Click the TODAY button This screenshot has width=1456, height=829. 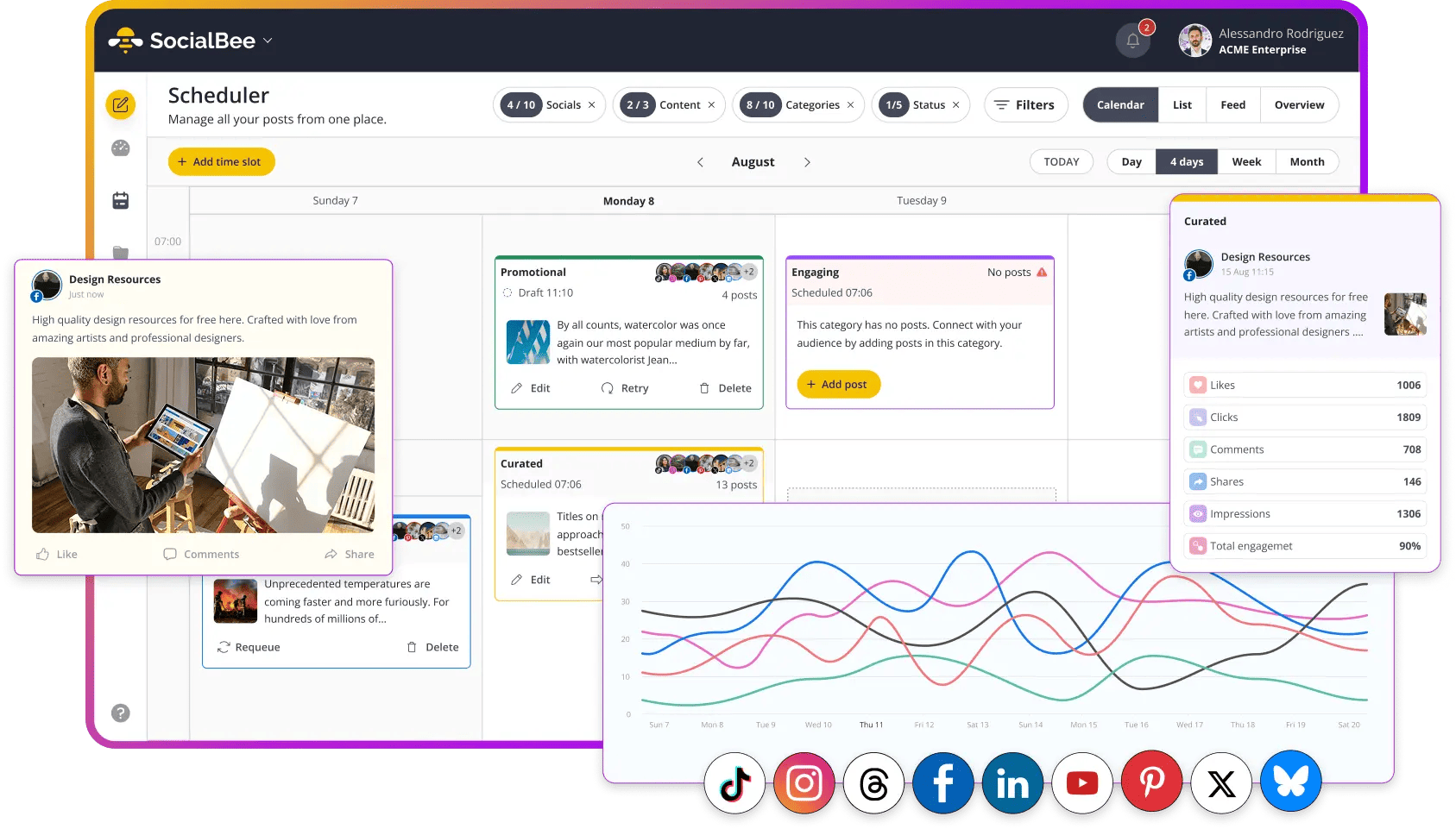[1061, 162]
